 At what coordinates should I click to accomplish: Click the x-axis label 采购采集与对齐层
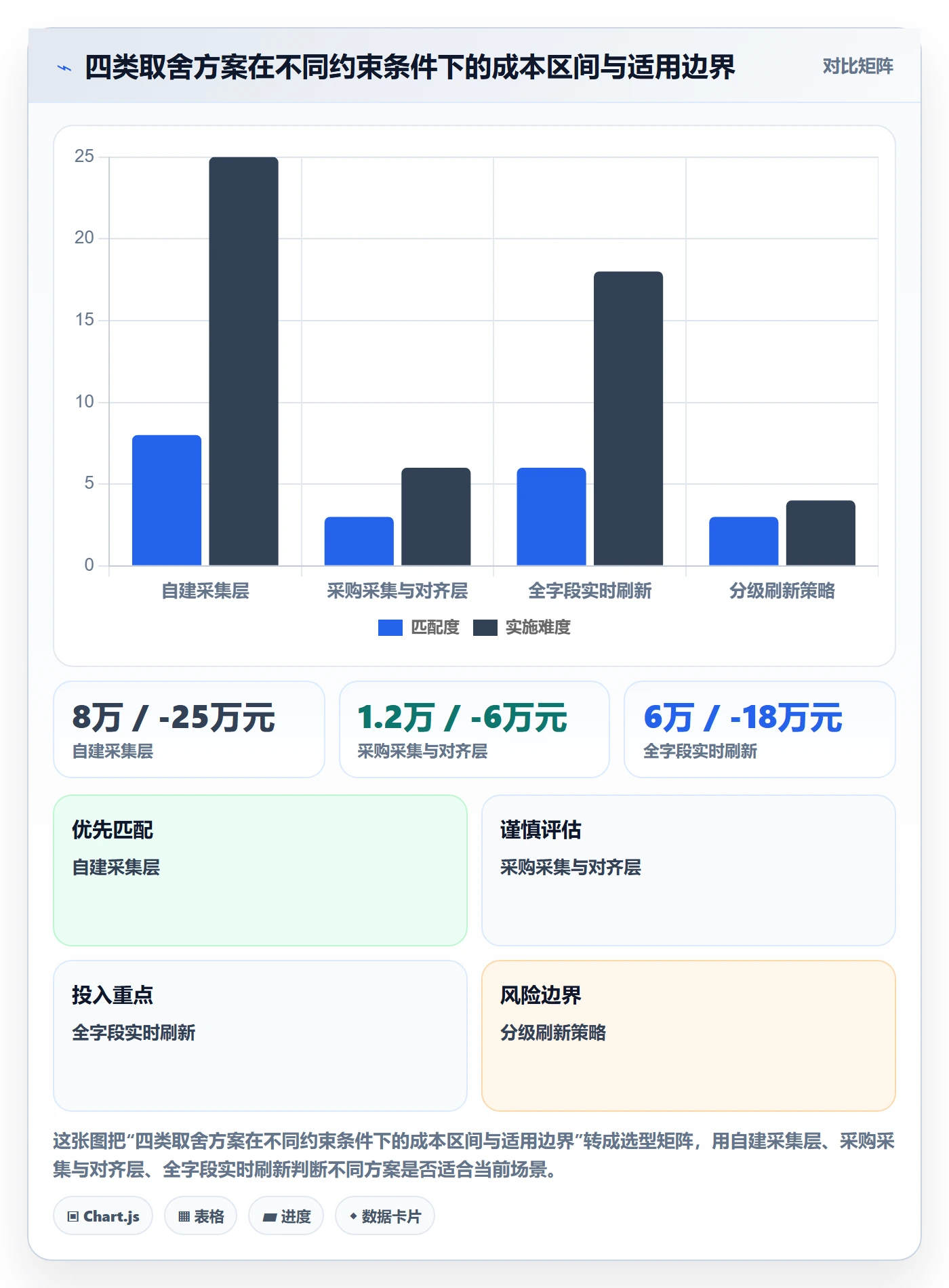(x=397, y=591)
